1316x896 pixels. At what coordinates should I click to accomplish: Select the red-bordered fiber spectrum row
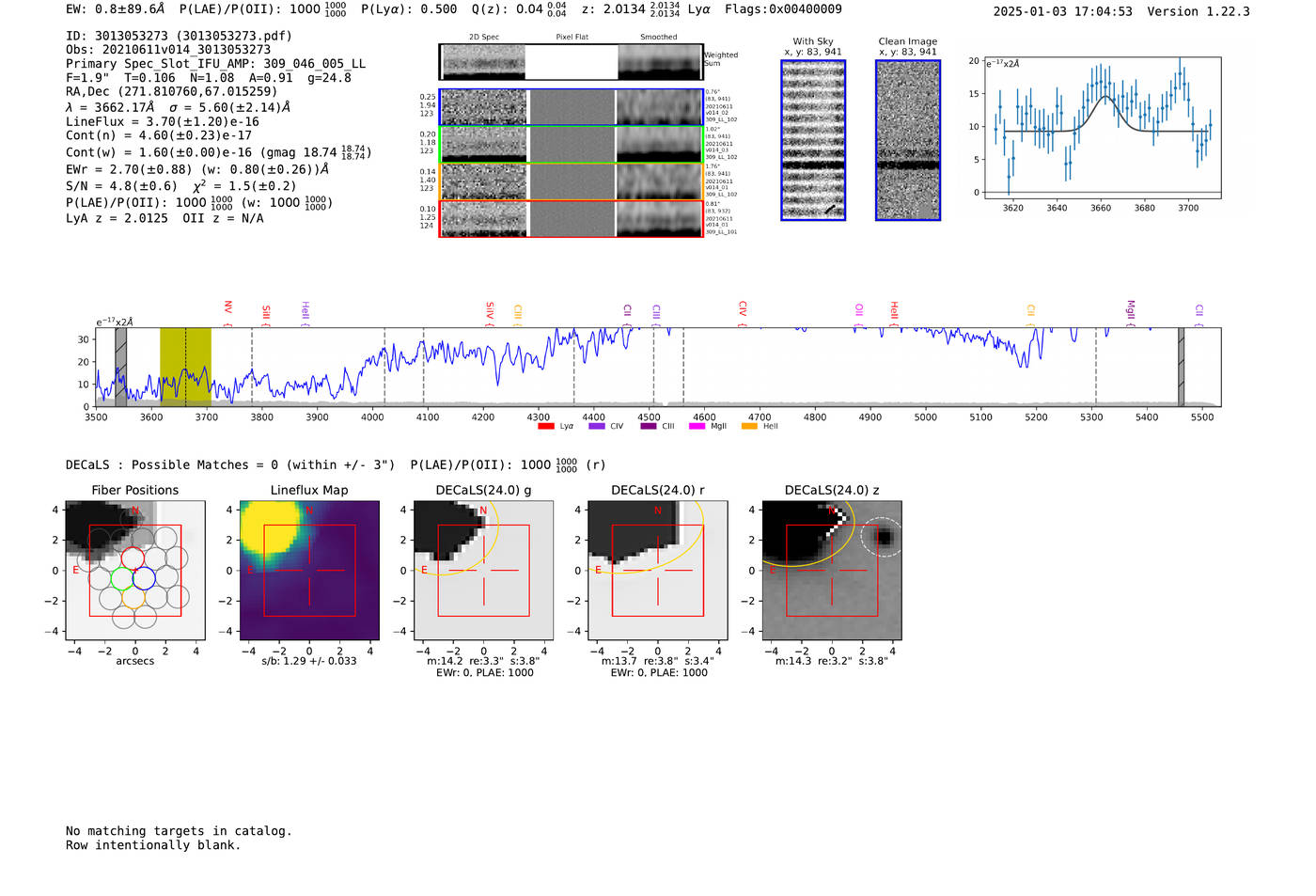[571, 218]
